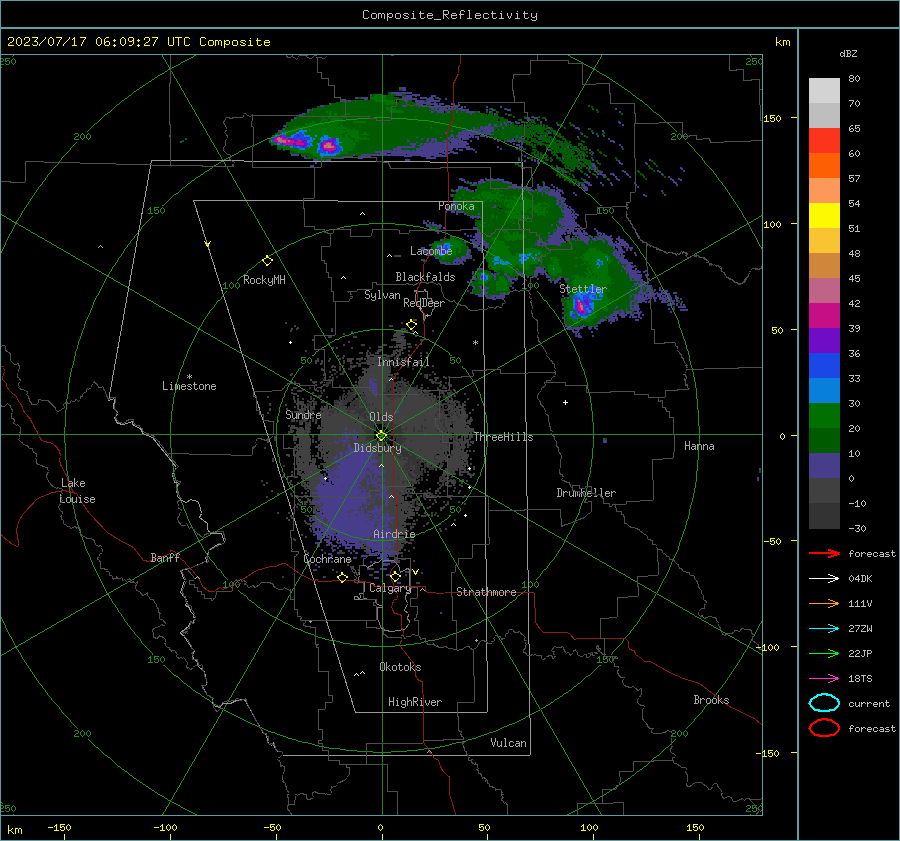Image resolution: width=900 pixels, height=841 pixels.
Task: Click the Drumheller city label
Action: click(x=586, y=493)
